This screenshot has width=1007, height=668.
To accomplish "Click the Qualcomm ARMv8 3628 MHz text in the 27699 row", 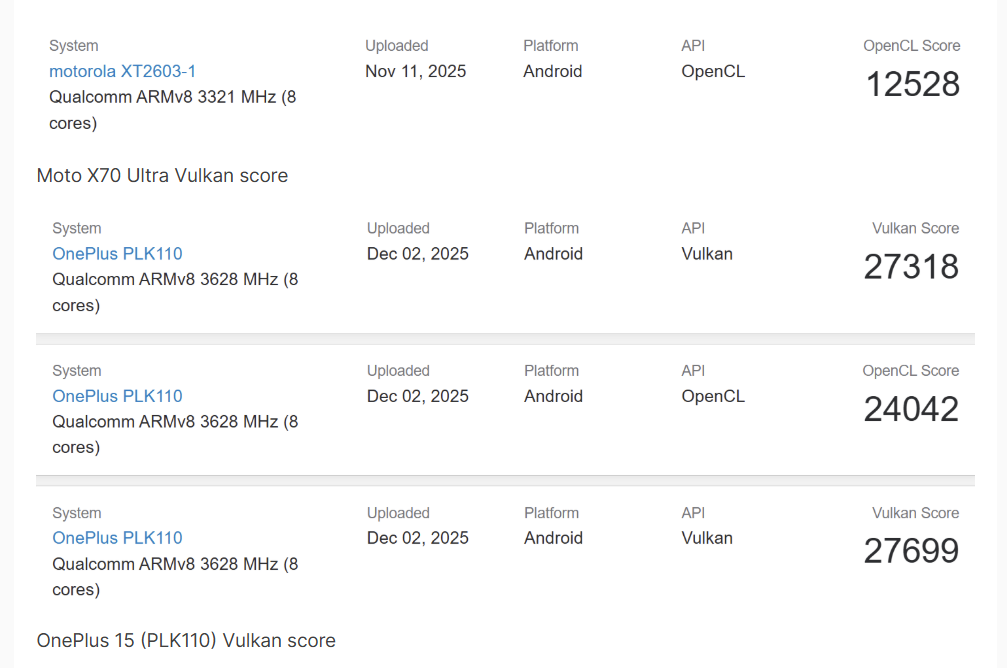I will (175, 564).
